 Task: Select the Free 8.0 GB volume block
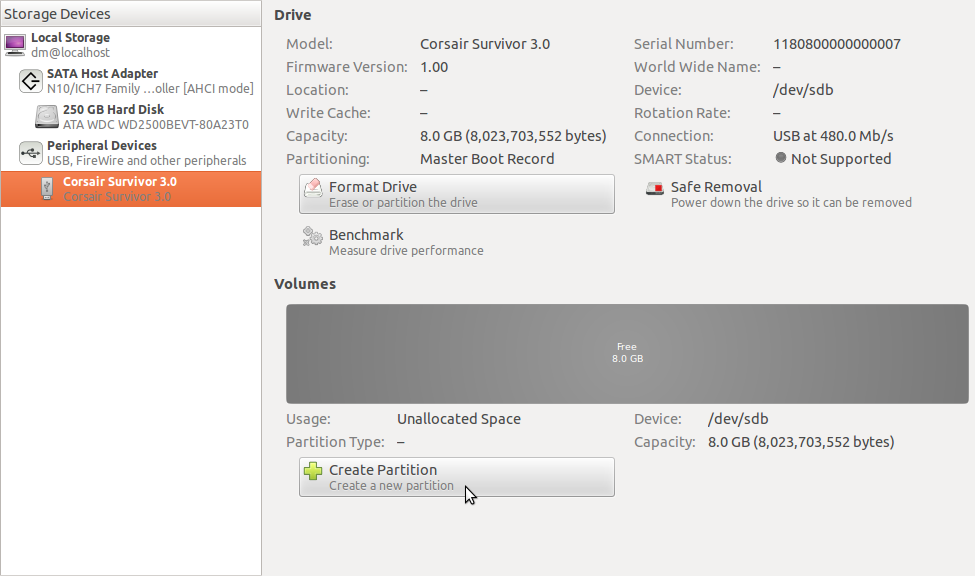(627, 353)
